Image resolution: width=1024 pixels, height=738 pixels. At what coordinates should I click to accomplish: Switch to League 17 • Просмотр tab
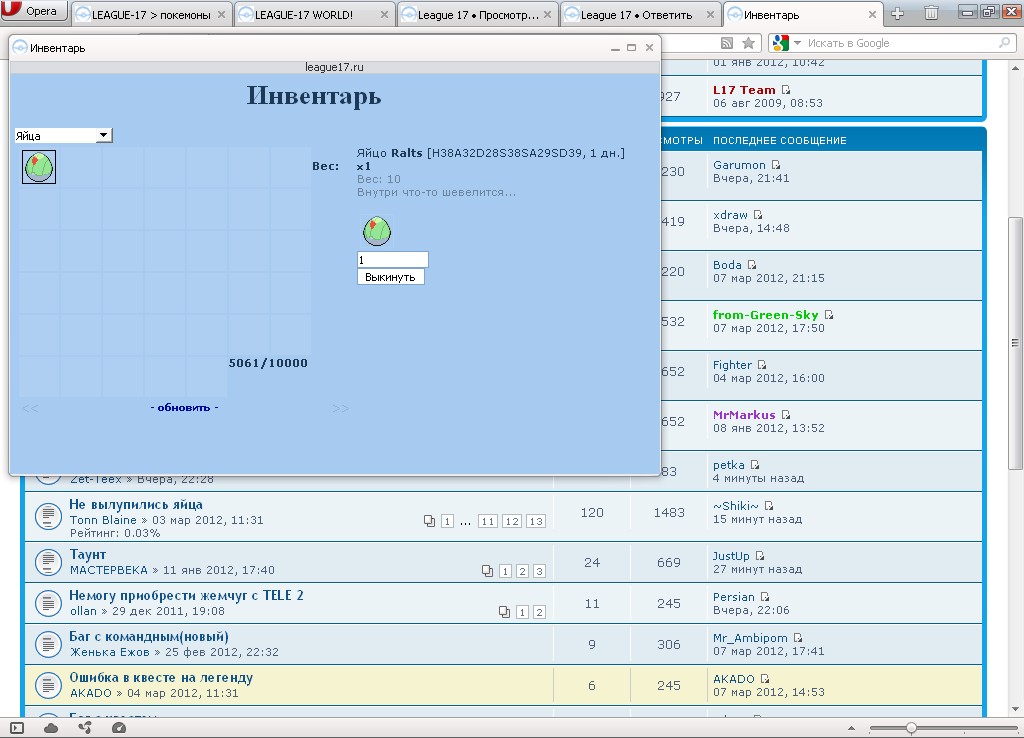coord(477,14)
